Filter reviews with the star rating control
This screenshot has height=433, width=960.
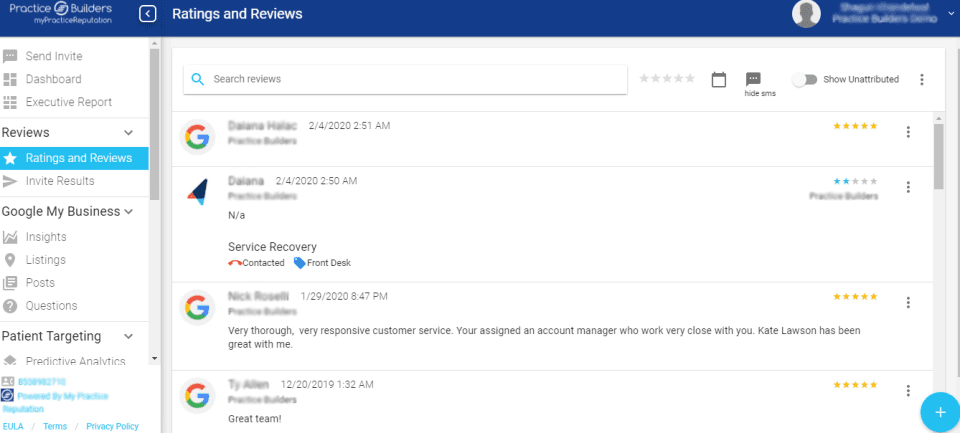pos(667,78)
